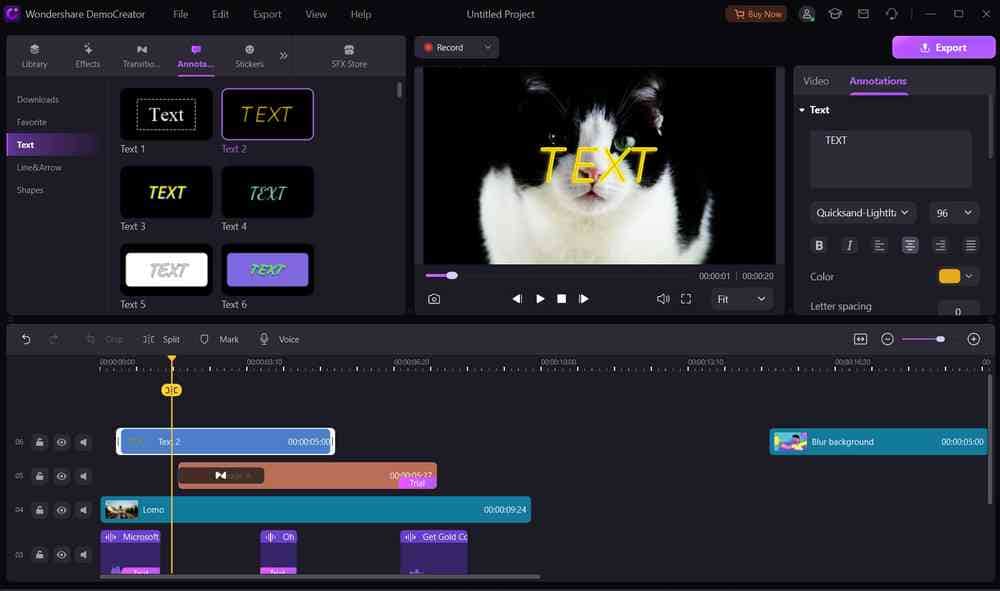Open the Help menu

click(360, 14)
